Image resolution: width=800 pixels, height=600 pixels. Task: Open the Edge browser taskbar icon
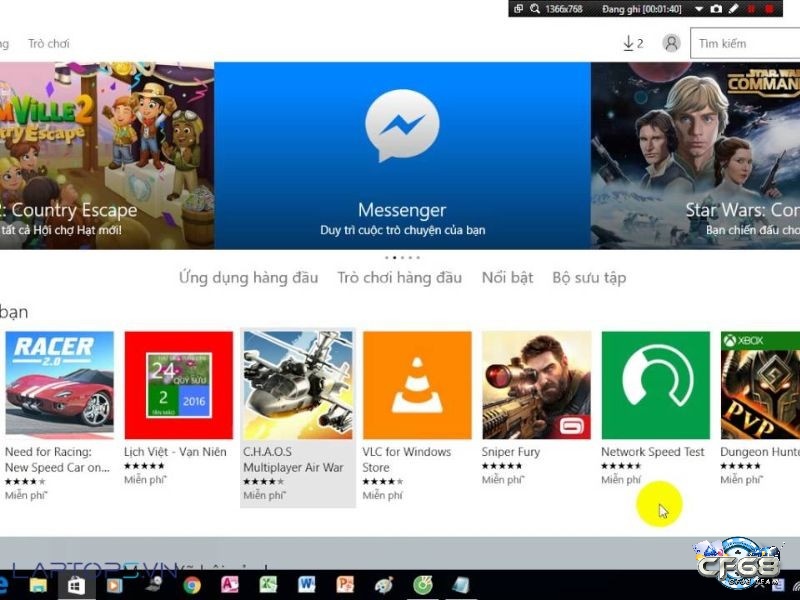(3, 585)
